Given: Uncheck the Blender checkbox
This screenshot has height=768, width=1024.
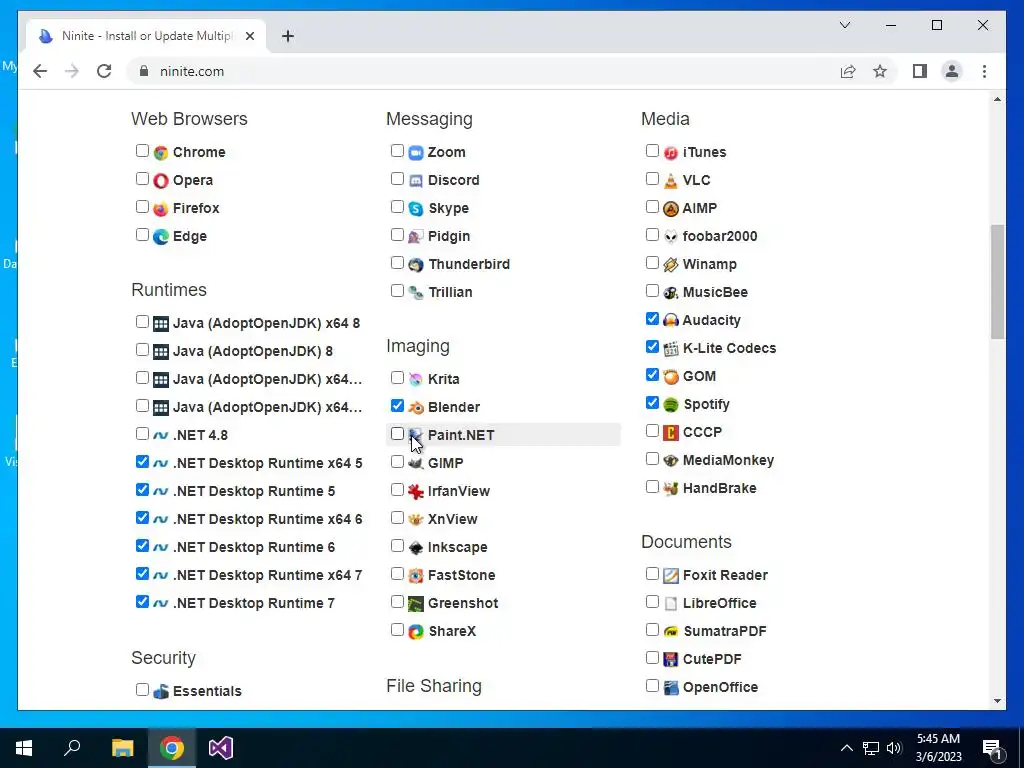Looking at the screenshot, I should tap(397, 406).
